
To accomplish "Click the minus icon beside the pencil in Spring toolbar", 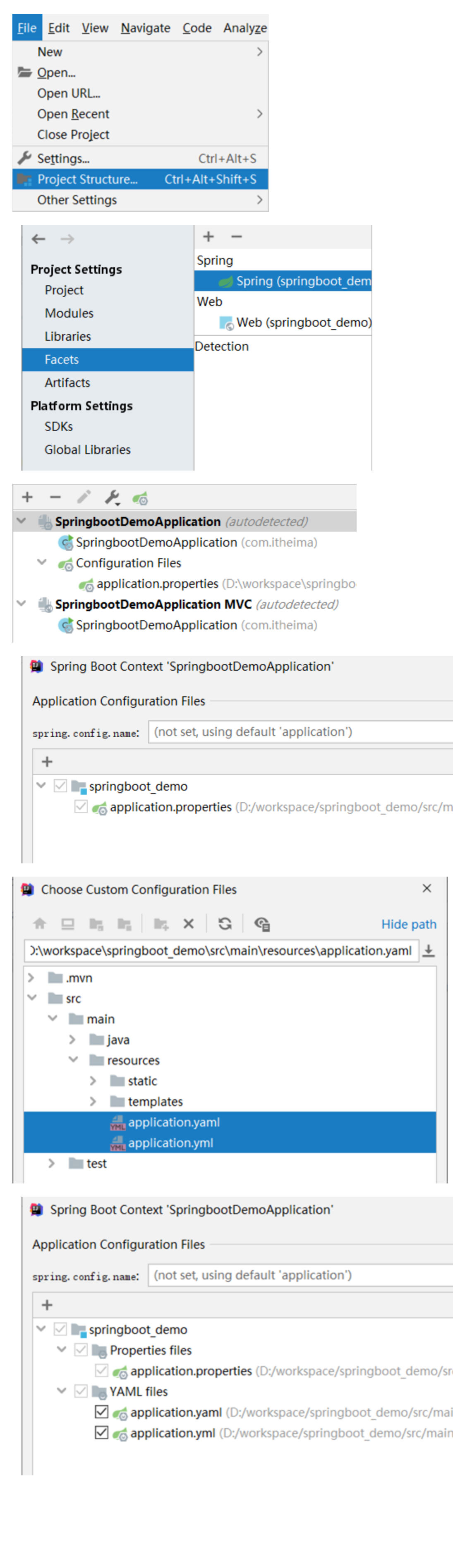I will [x=55, y=497].
